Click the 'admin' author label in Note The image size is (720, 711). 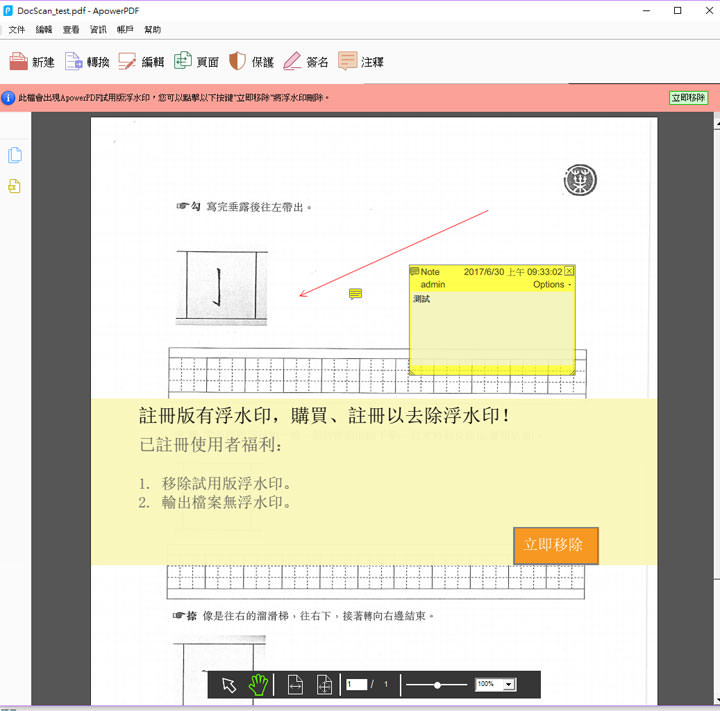click(x=433, y=284)
